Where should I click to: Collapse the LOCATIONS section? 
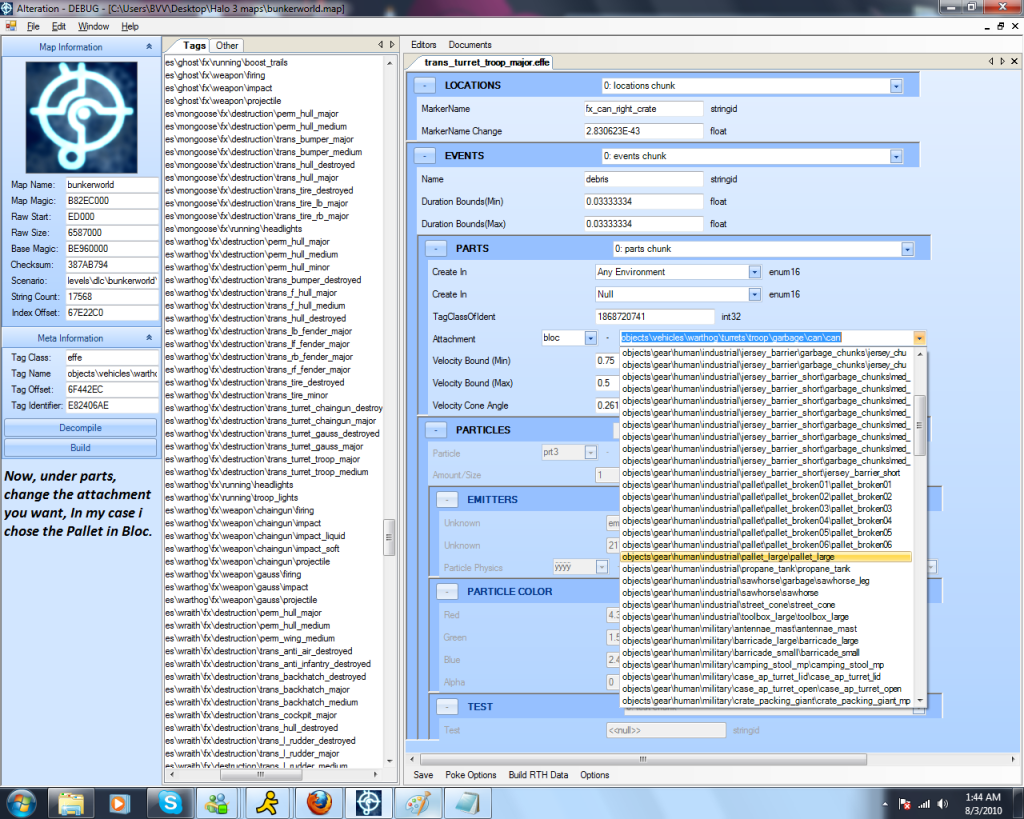tap(424, 86)
